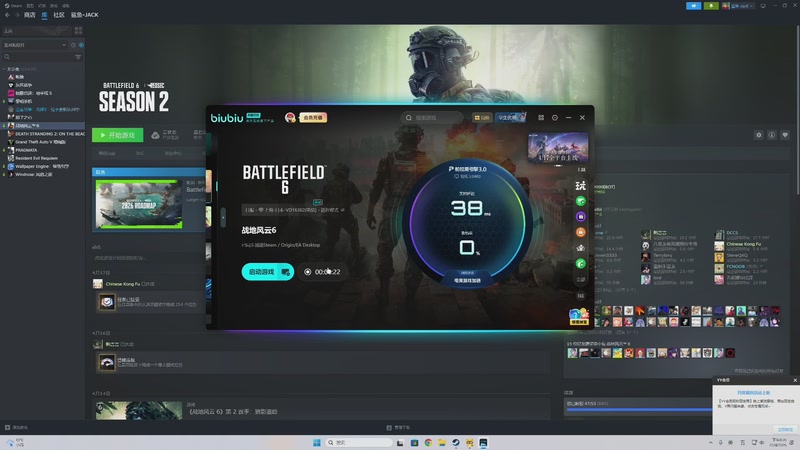Go back with Steam navigation arrow

pyautogui.click(x=7, y=15)
